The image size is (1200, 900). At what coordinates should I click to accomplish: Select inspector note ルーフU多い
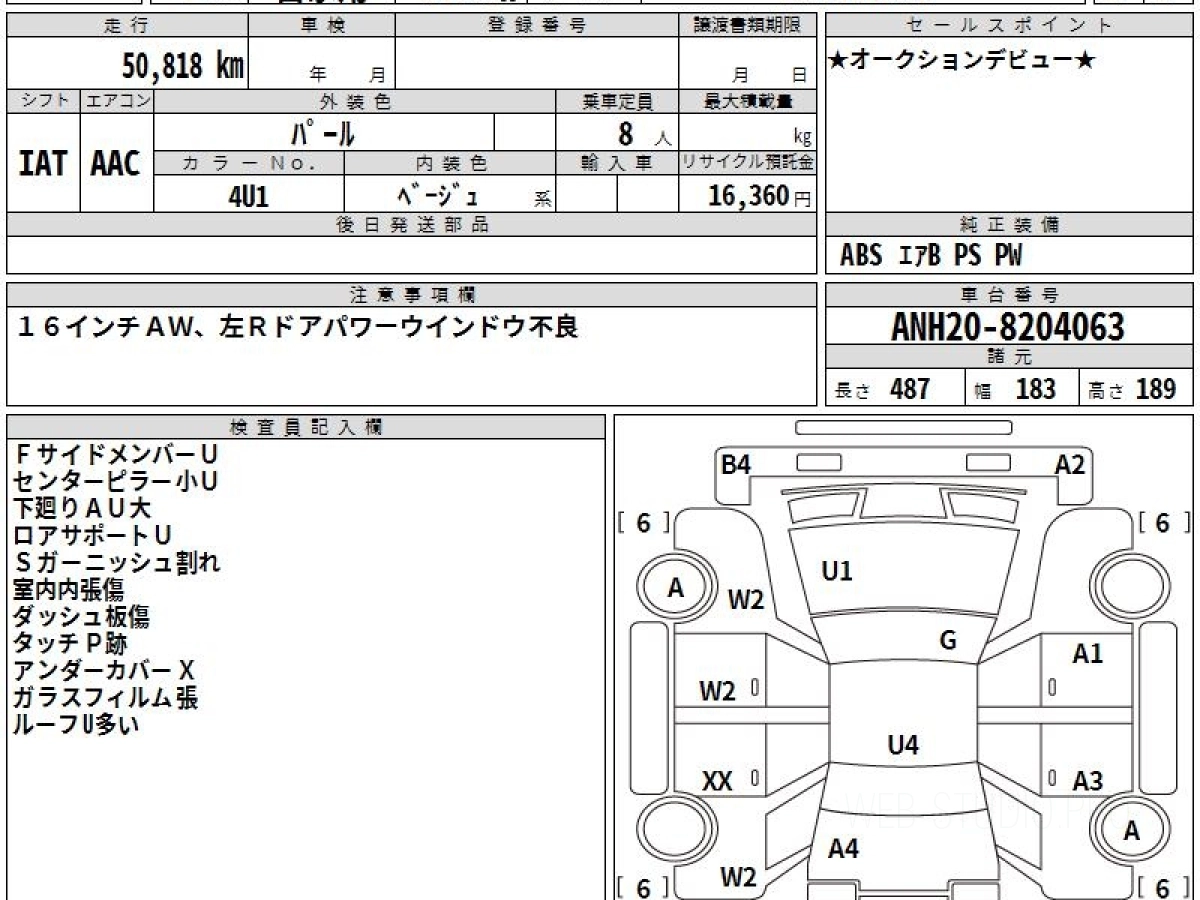[x=76, y=724]
